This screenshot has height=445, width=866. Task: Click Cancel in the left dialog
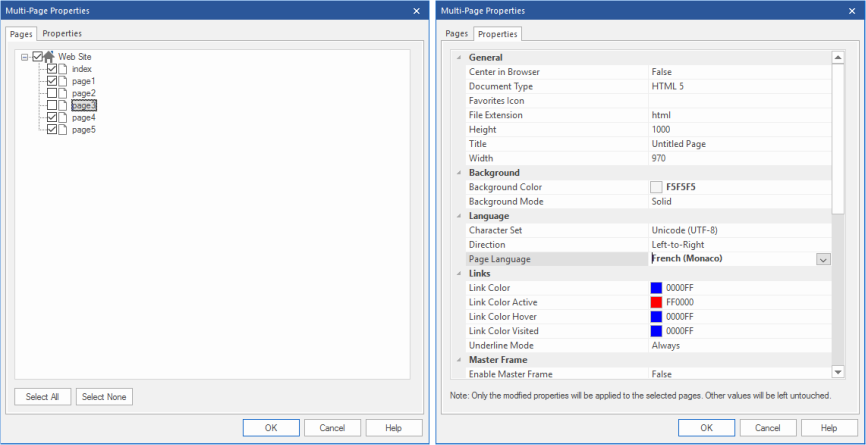pyautogui.click(x=332, y=428)
